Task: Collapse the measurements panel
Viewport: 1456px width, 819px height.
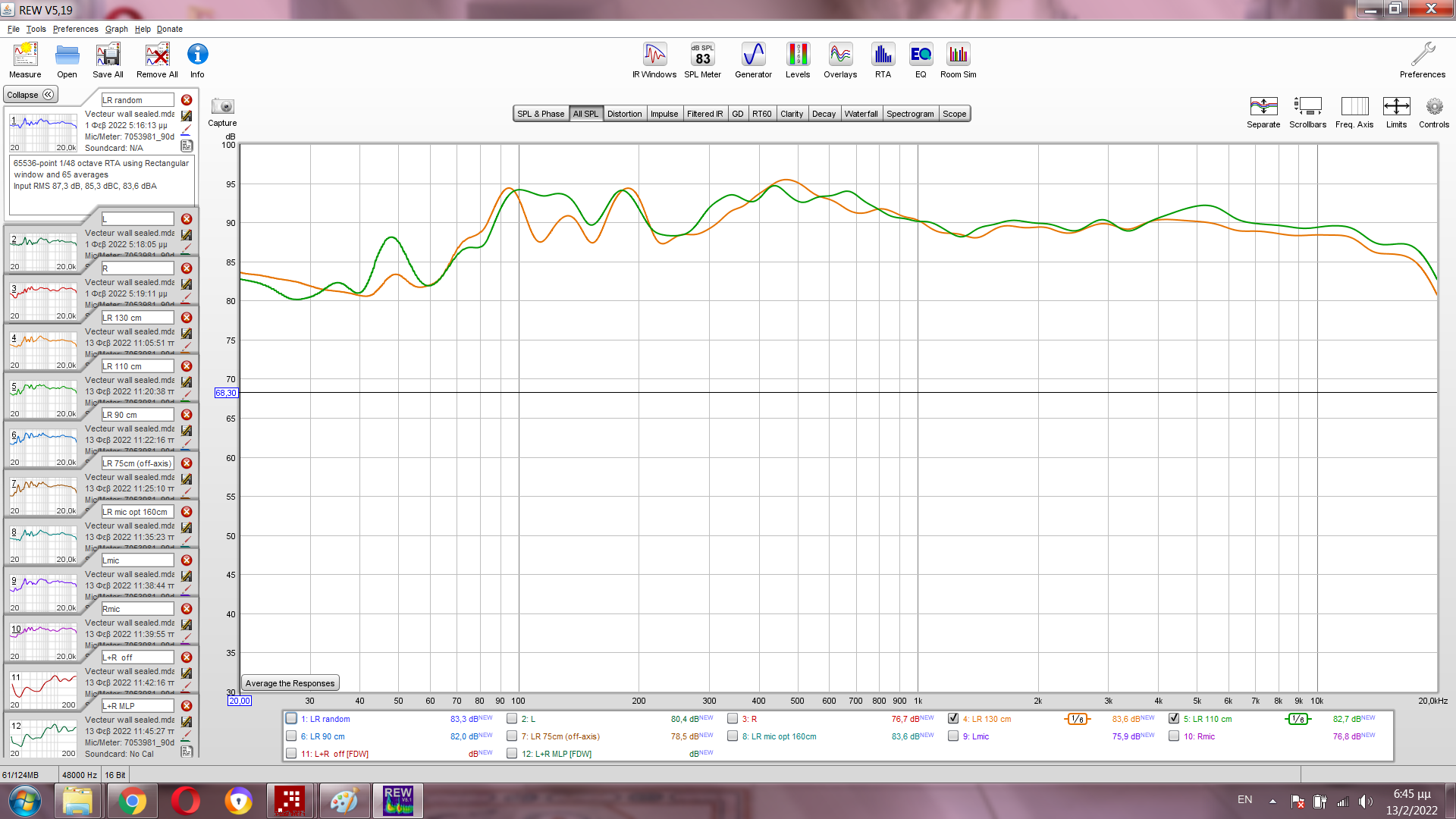Action: (x=30, y=95)
